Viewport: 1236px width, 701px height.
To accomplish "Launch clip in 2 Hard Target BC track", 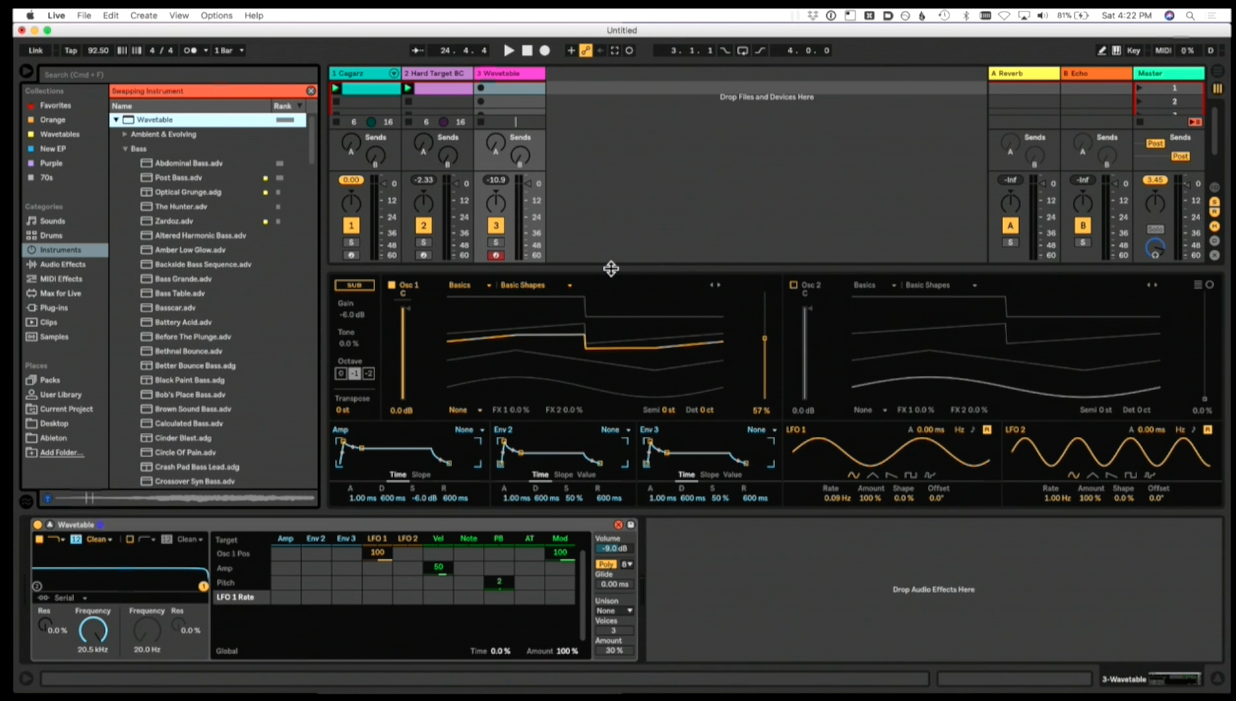I will (408, 88).
